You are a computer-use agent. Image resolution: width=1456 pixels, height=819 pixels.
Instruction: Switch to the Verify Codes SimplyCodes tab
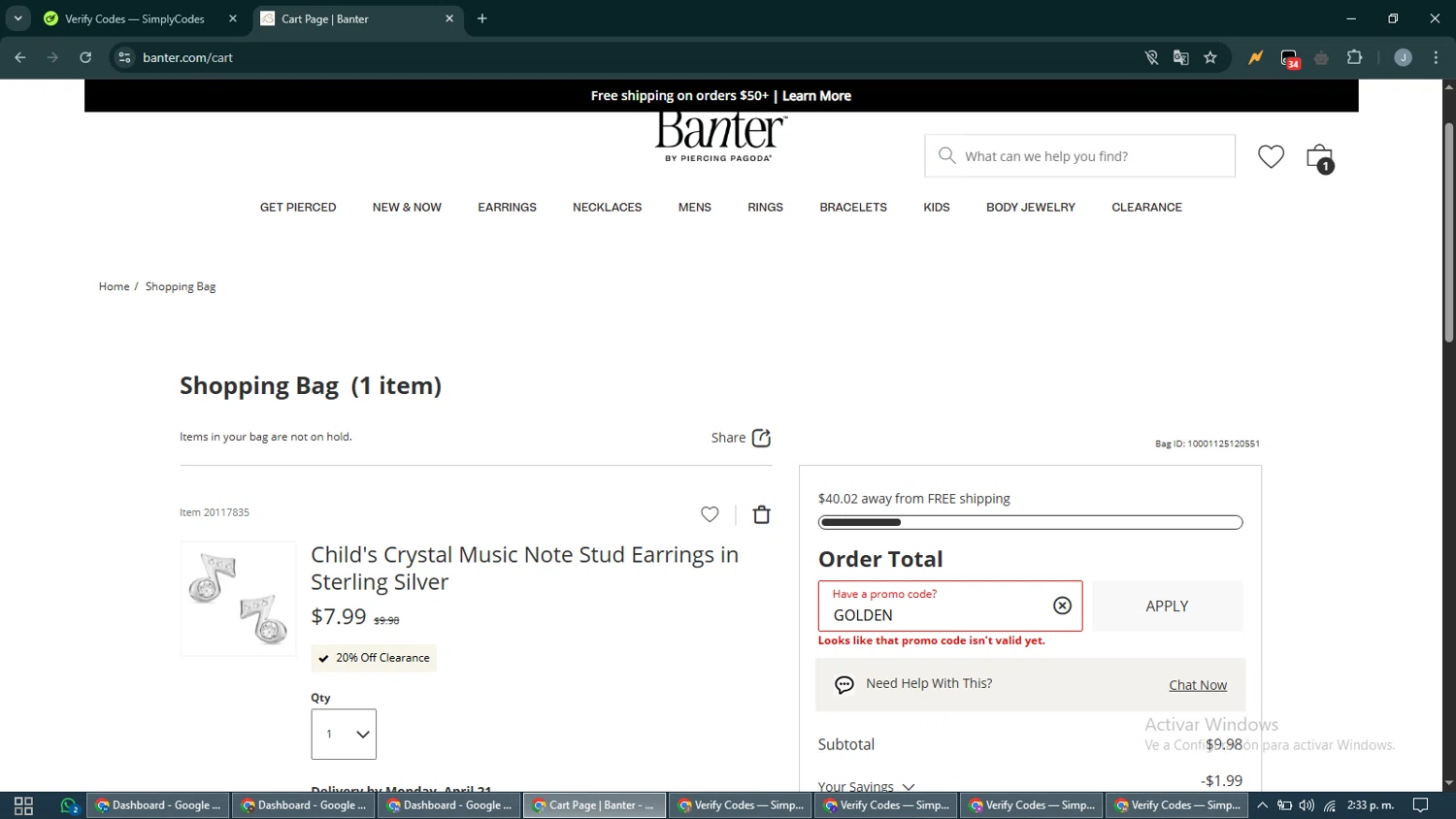[134, 18]
